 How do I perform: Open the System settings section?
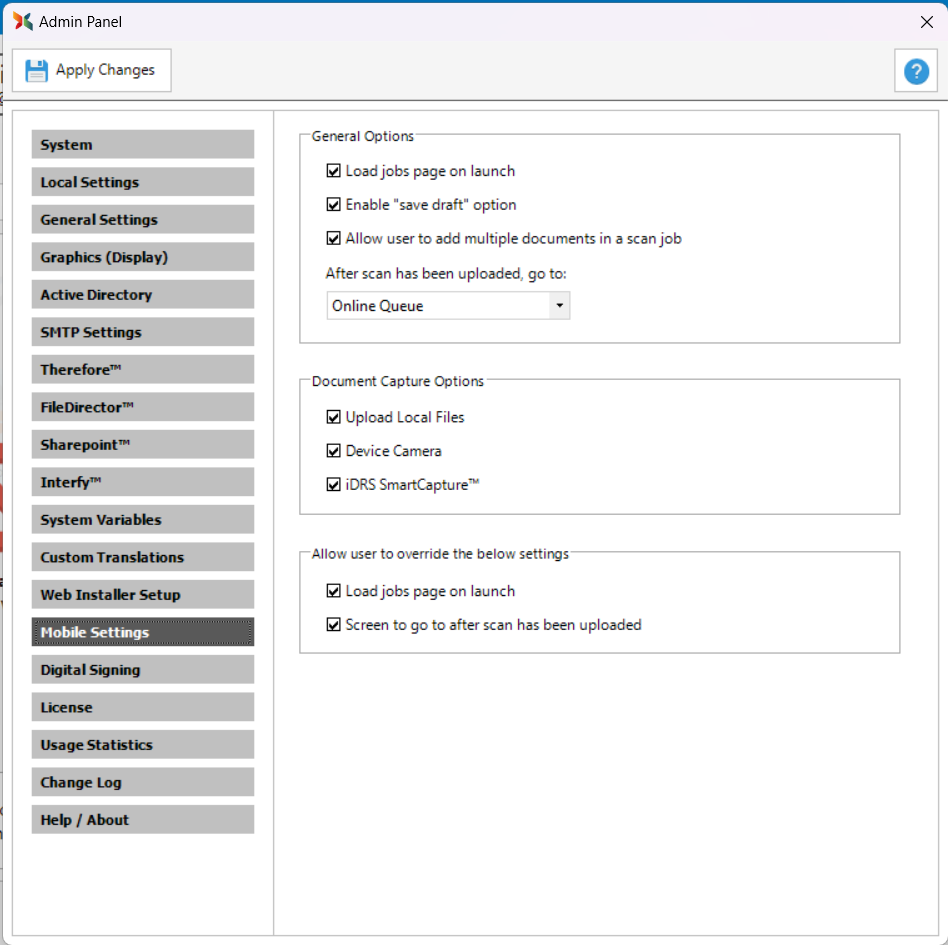click(x=142, y=145)
